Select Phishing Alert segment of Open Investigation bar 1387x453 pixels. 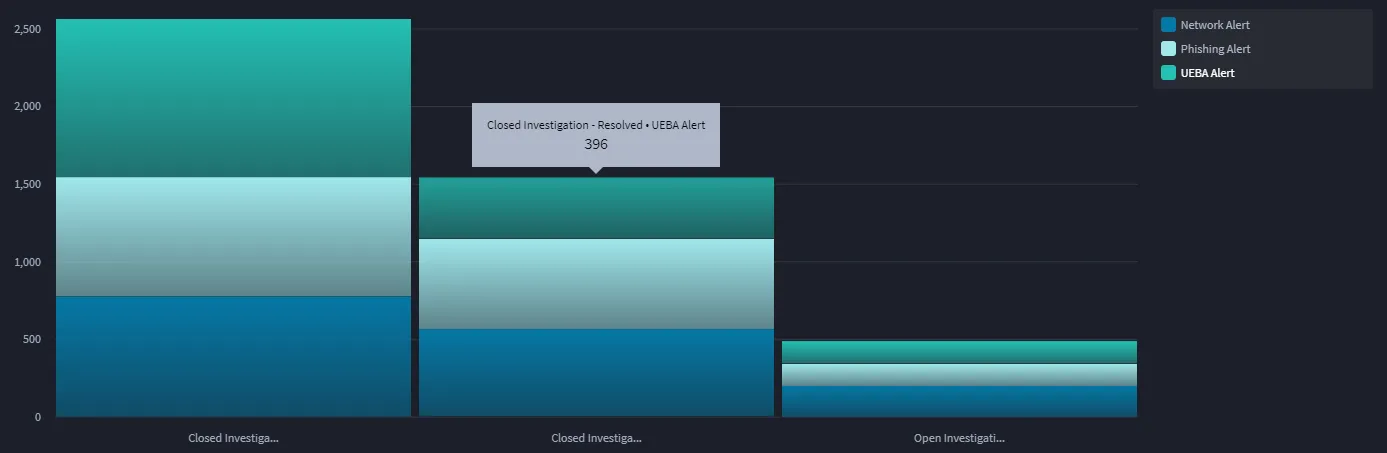coord(959,375)
